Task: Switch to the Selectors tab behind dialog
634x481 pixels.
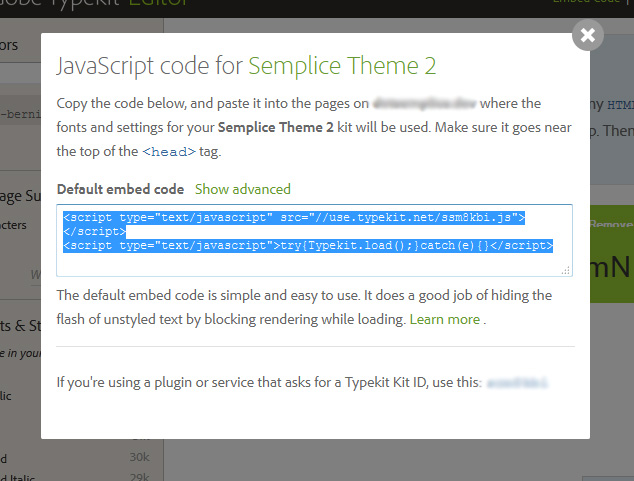Action: pos(12,45)
